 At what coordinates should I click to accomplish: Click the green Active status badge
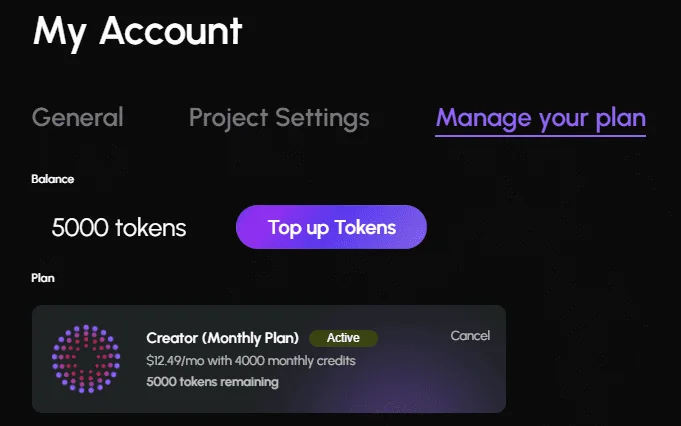343,338
